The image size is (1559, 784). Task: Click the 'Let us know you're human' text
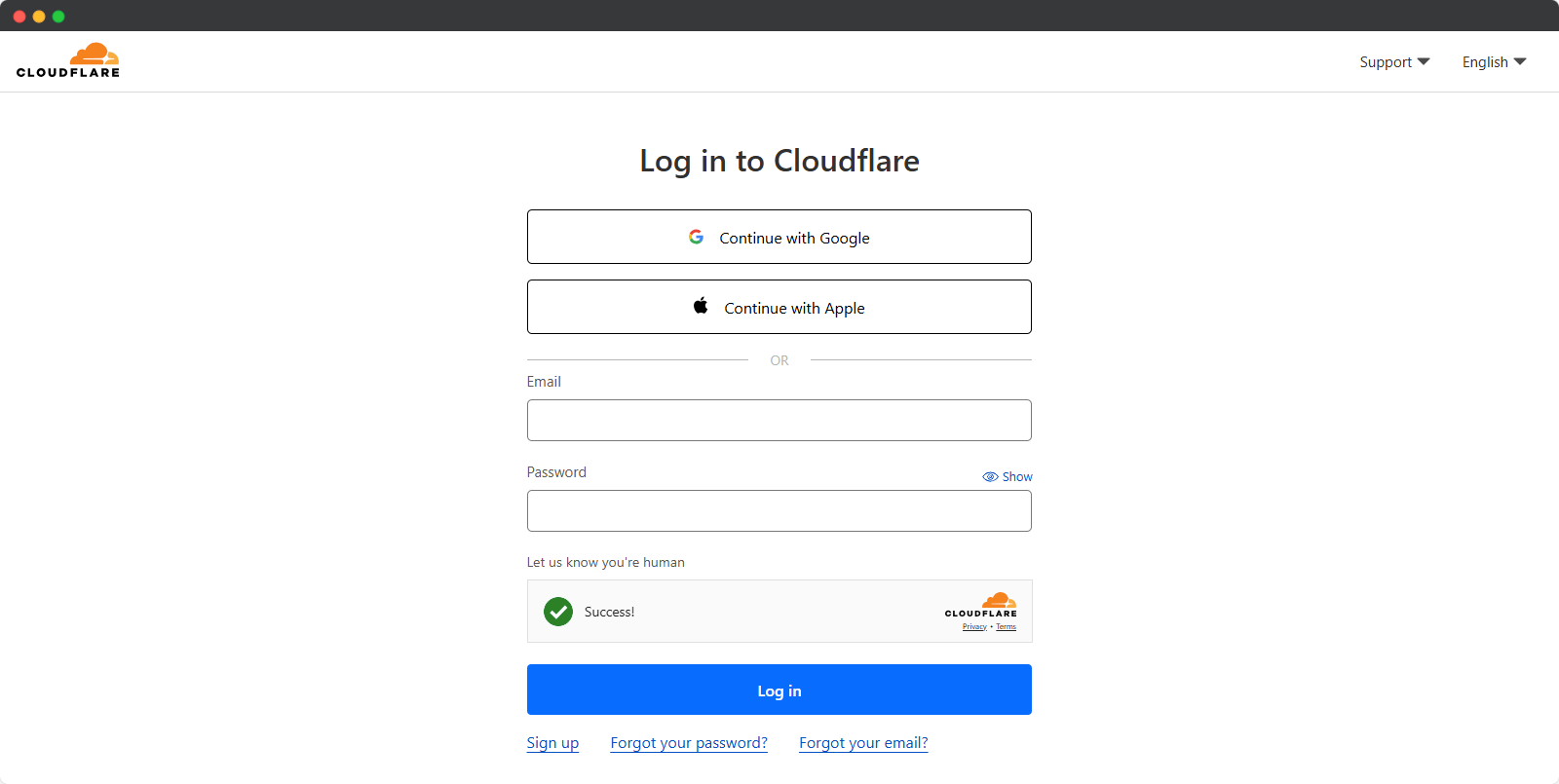pos(606,562)
